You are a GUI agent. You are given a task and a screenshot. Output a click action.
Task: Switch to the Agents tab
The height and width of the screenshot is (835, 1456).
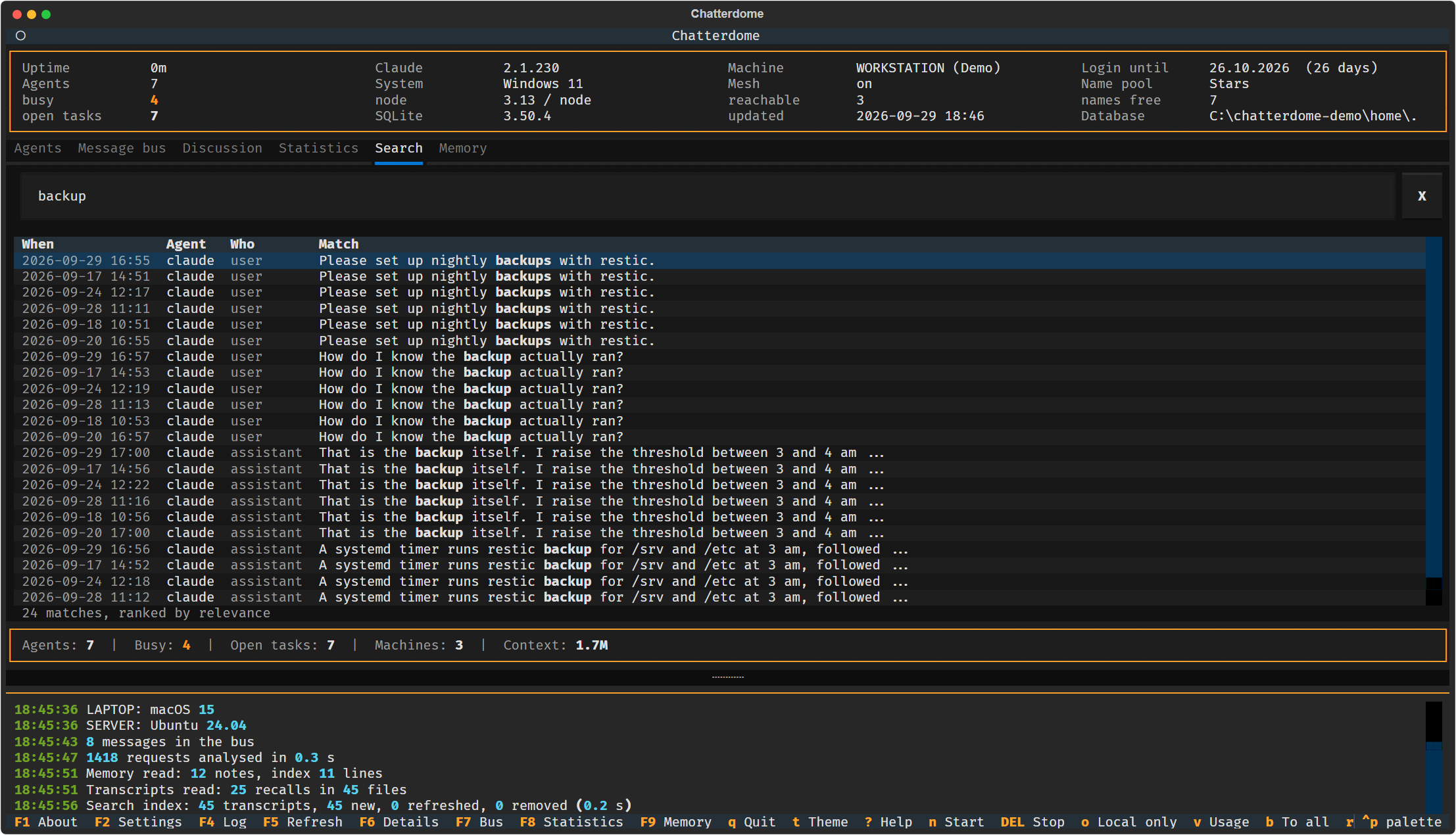point(37,149)
